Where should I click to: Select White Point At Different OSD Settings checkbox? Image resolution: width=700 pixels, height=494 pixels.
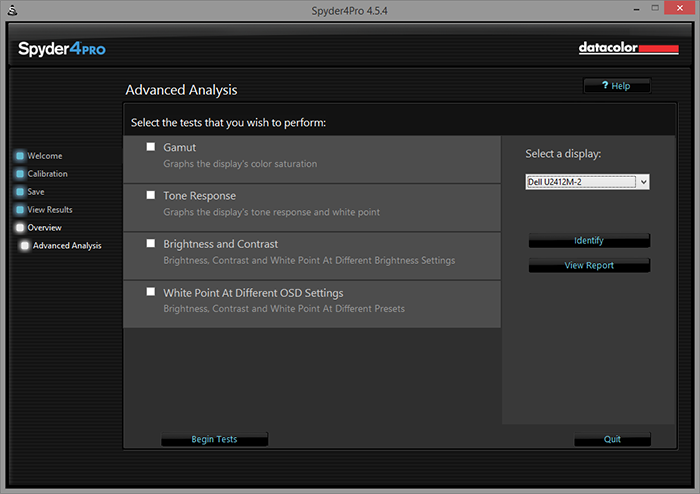click(x=151, y=292)
